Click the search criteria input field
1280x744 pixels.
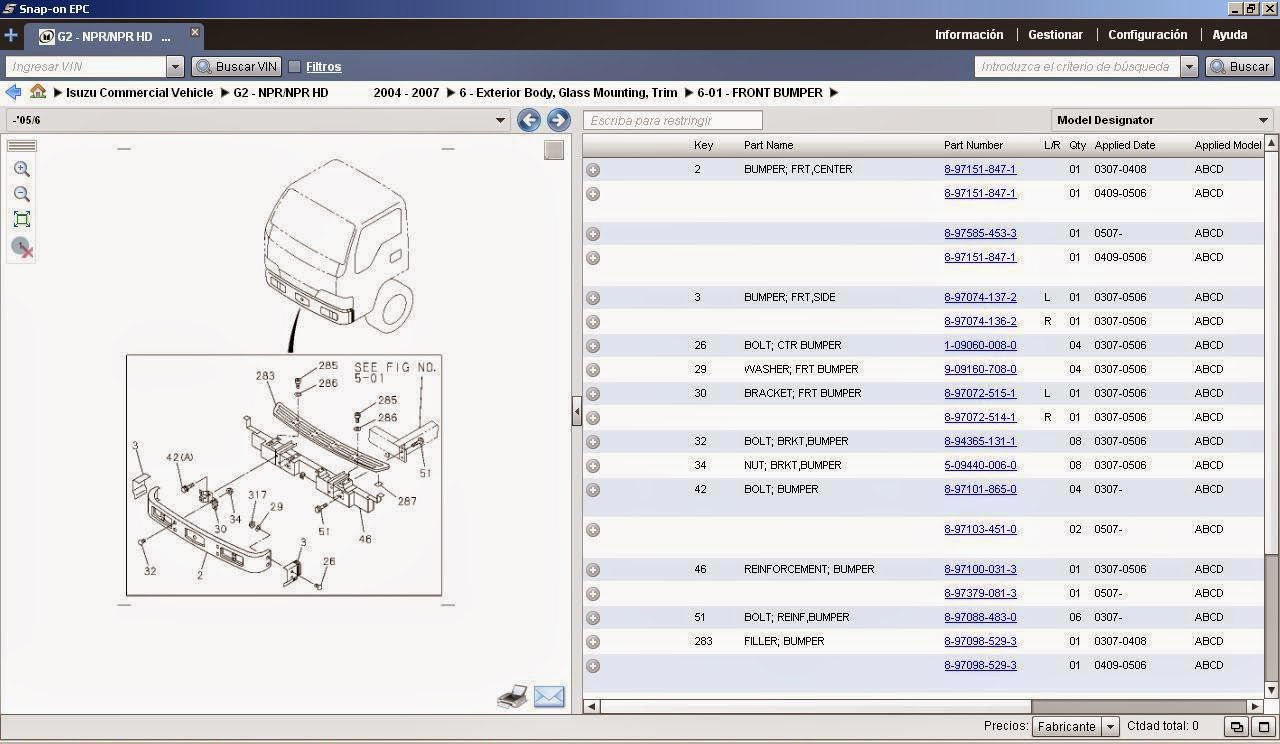[x=1077, y=67]
